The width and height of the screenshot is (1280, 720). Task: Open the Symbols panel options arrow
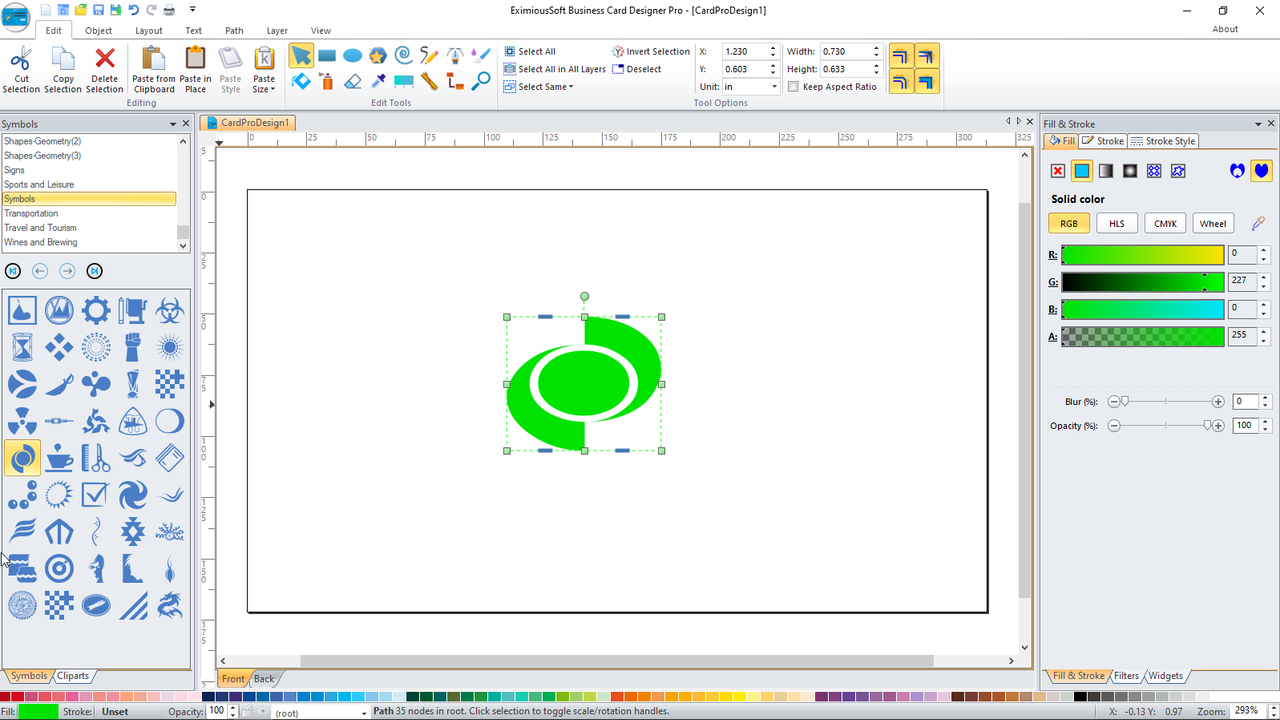(172, 124)
